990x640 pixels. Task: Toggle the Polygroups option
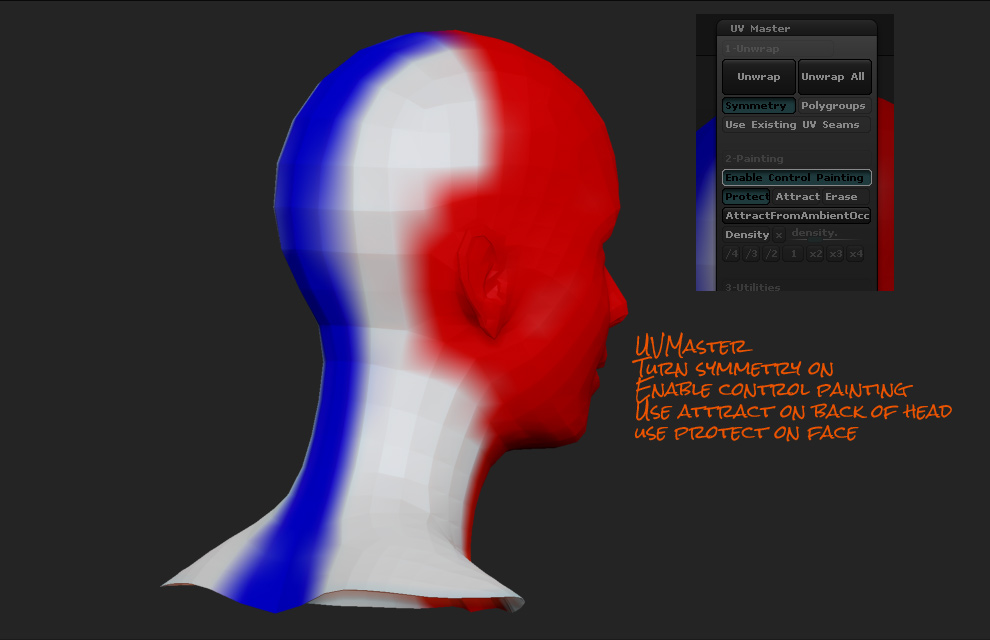point(834,105)
